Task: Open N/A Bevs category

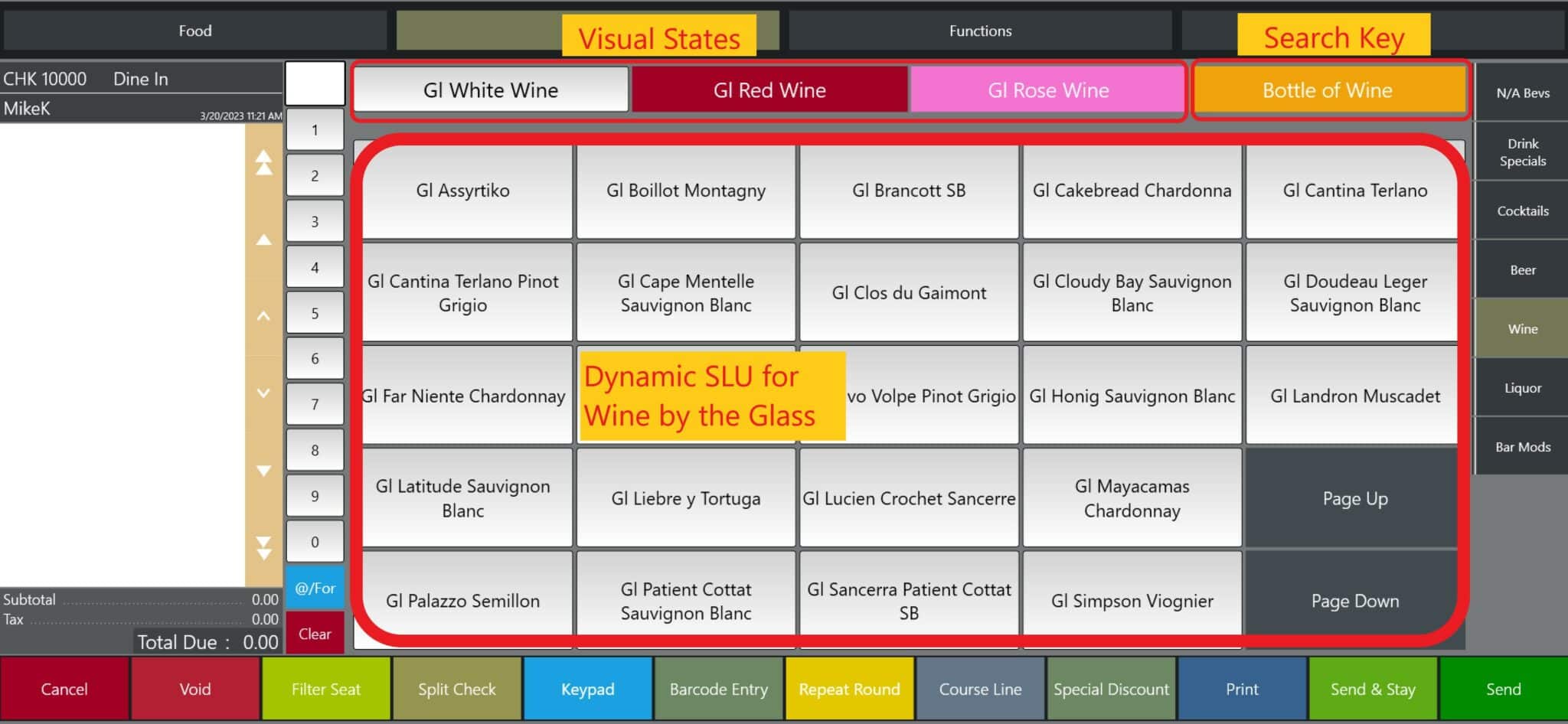Action: (x=1522, y=93)
